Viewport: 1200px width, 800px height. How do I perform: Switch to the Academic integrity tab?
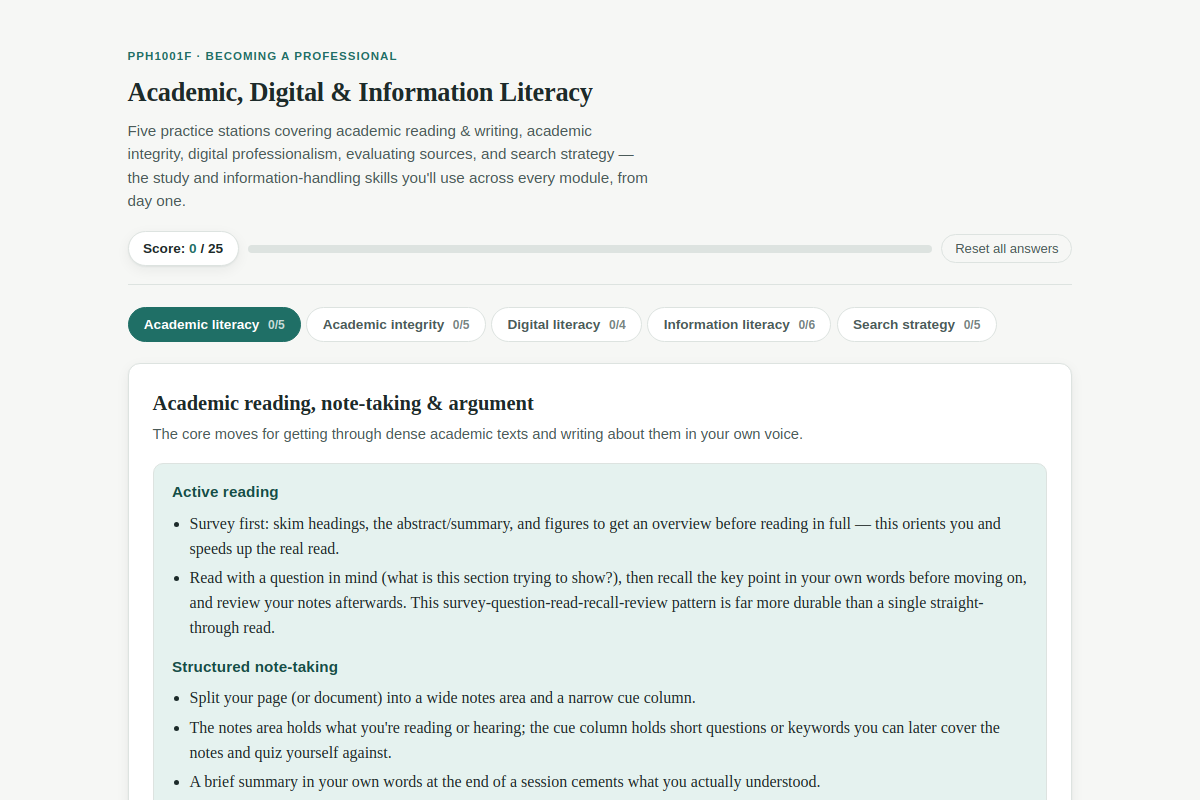click(x=396, y=325)
